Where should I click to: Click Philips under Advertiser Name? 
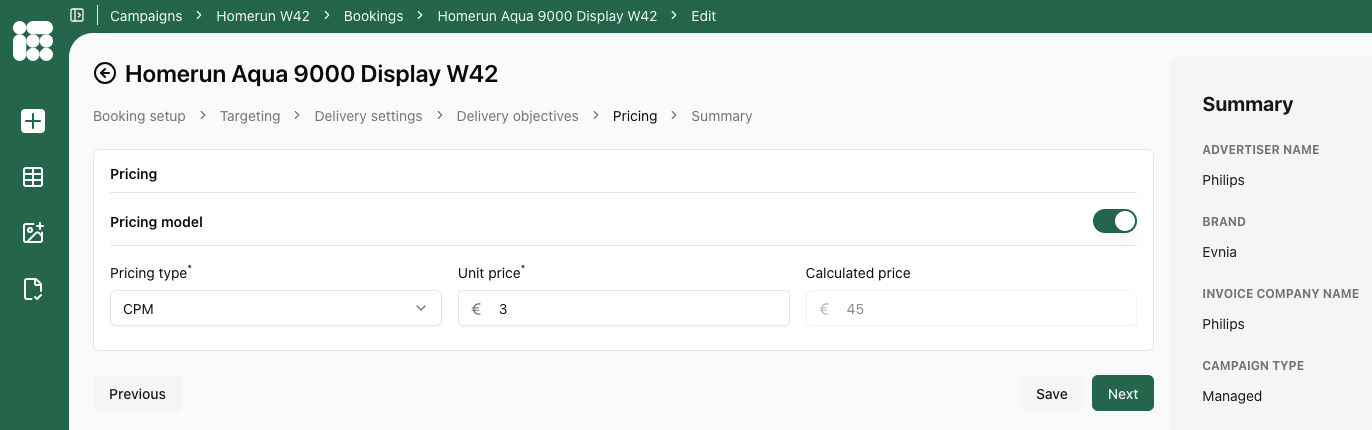tap(1223, 180)
